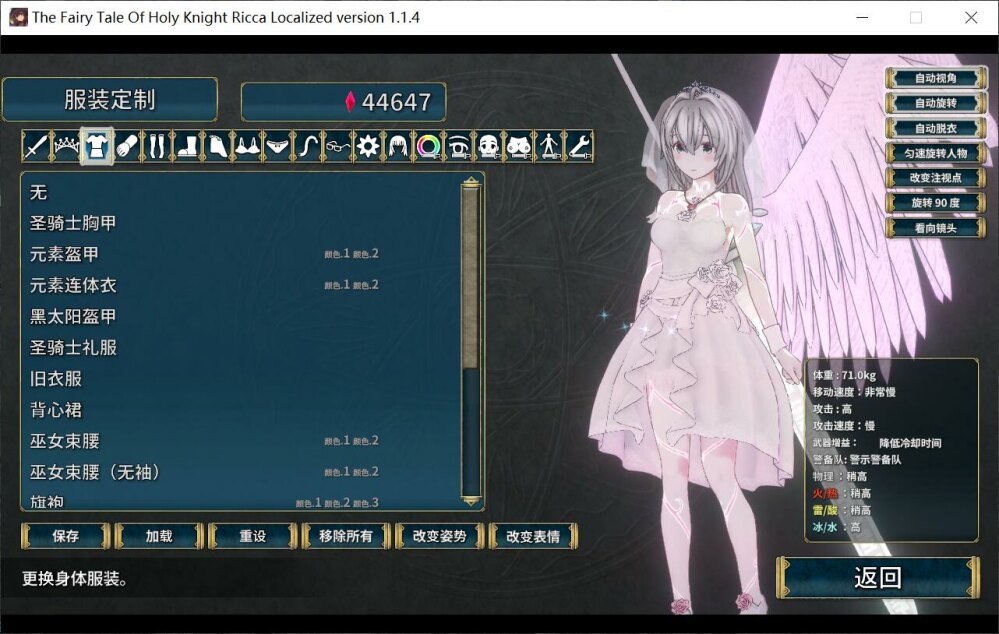Pick 颜色.2 for 元素盔甲

[x=366, y=254]
